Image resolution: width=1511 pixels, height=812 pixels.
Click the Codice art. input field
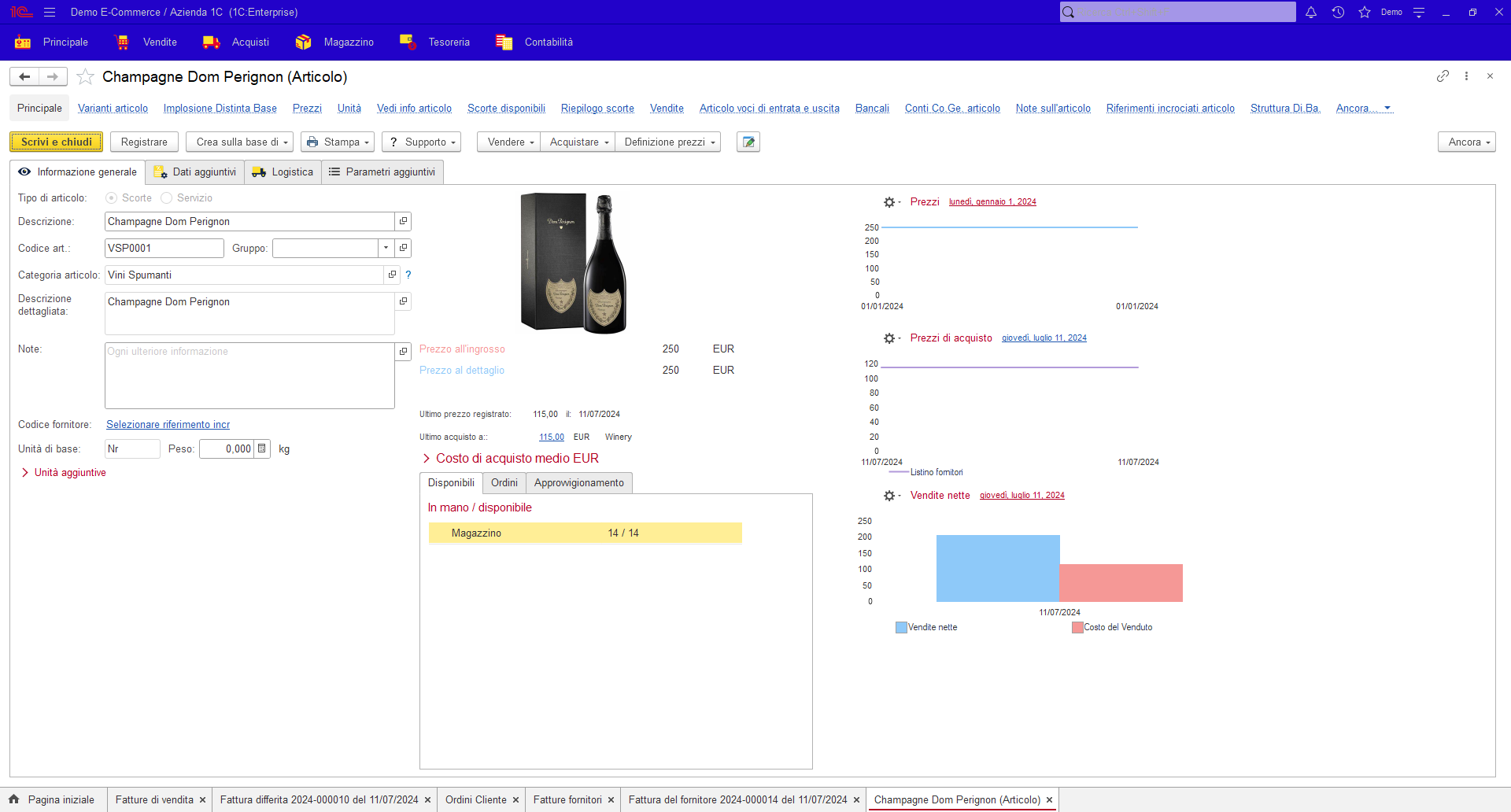tap(164, 248)
